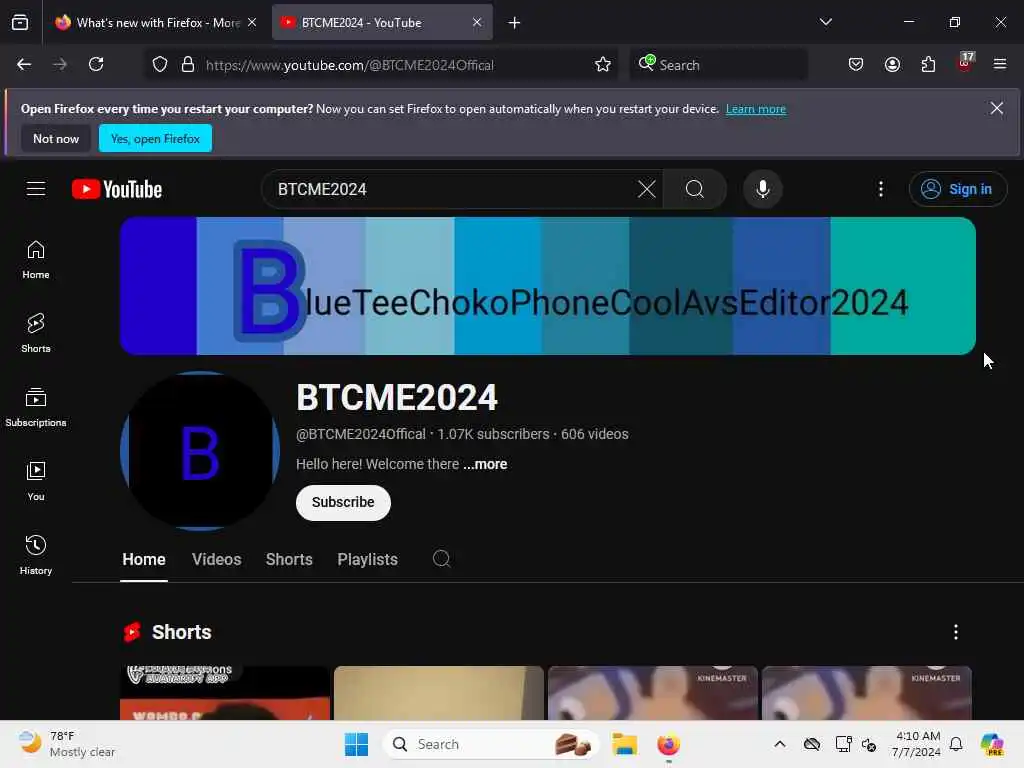Open the Windows Start menu
Viewport: 1024px width, 768px height.
(x=357, y=744)
